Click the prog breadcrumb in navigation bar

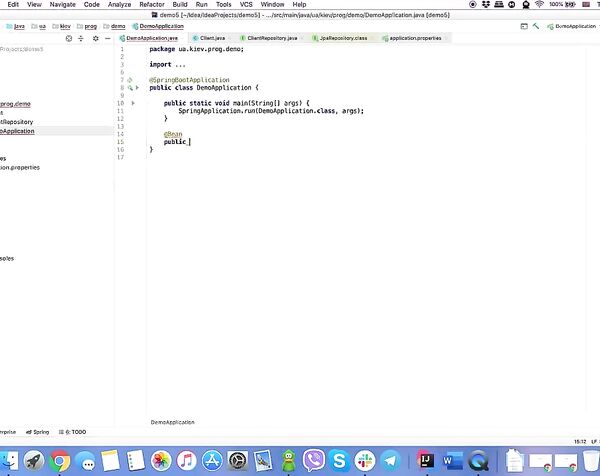(x=91, y=26)
